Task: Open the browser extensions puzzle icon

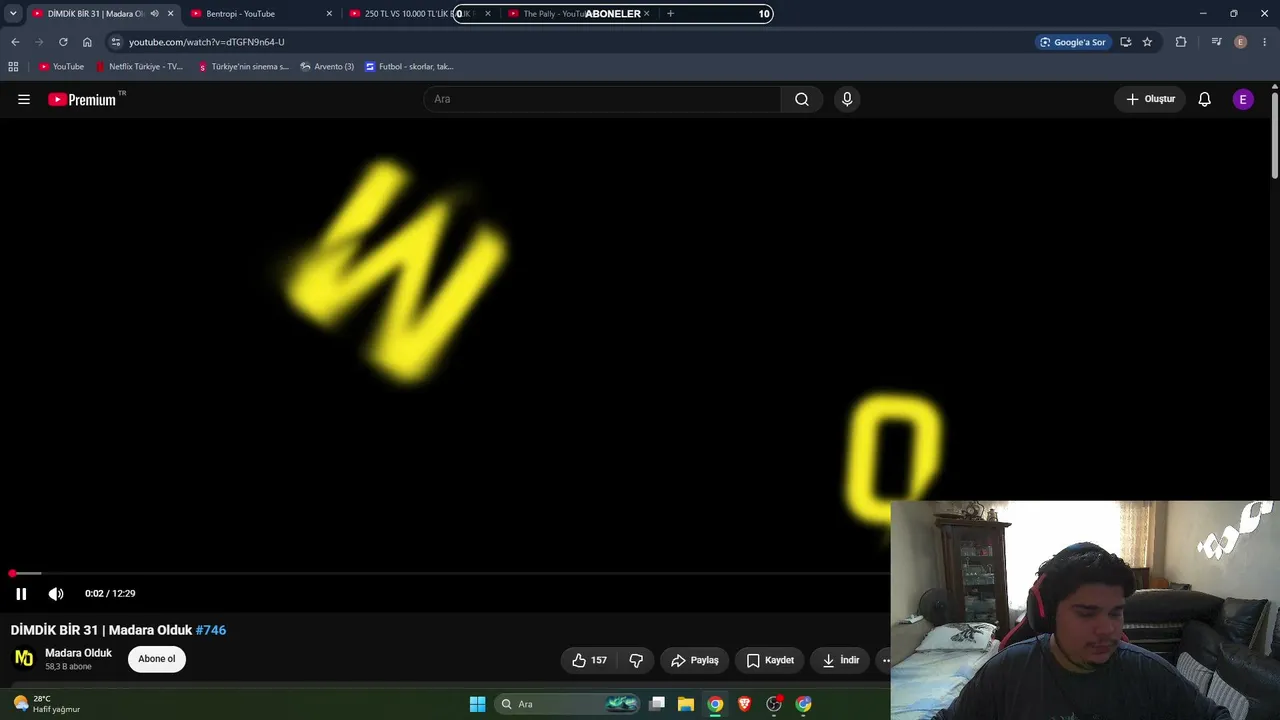Action: 1181,42
